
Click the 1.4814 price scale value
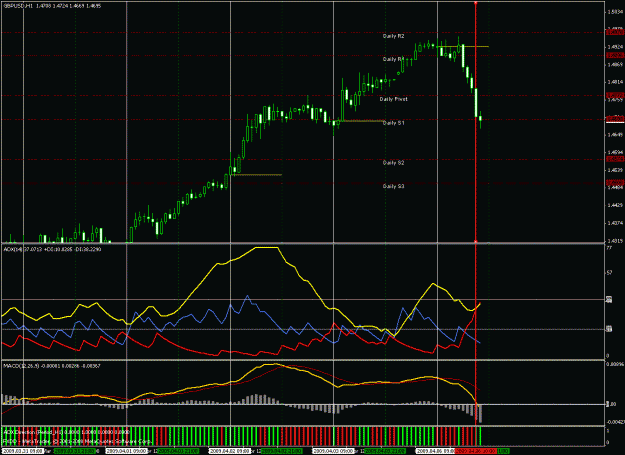[x=615, y=82]
